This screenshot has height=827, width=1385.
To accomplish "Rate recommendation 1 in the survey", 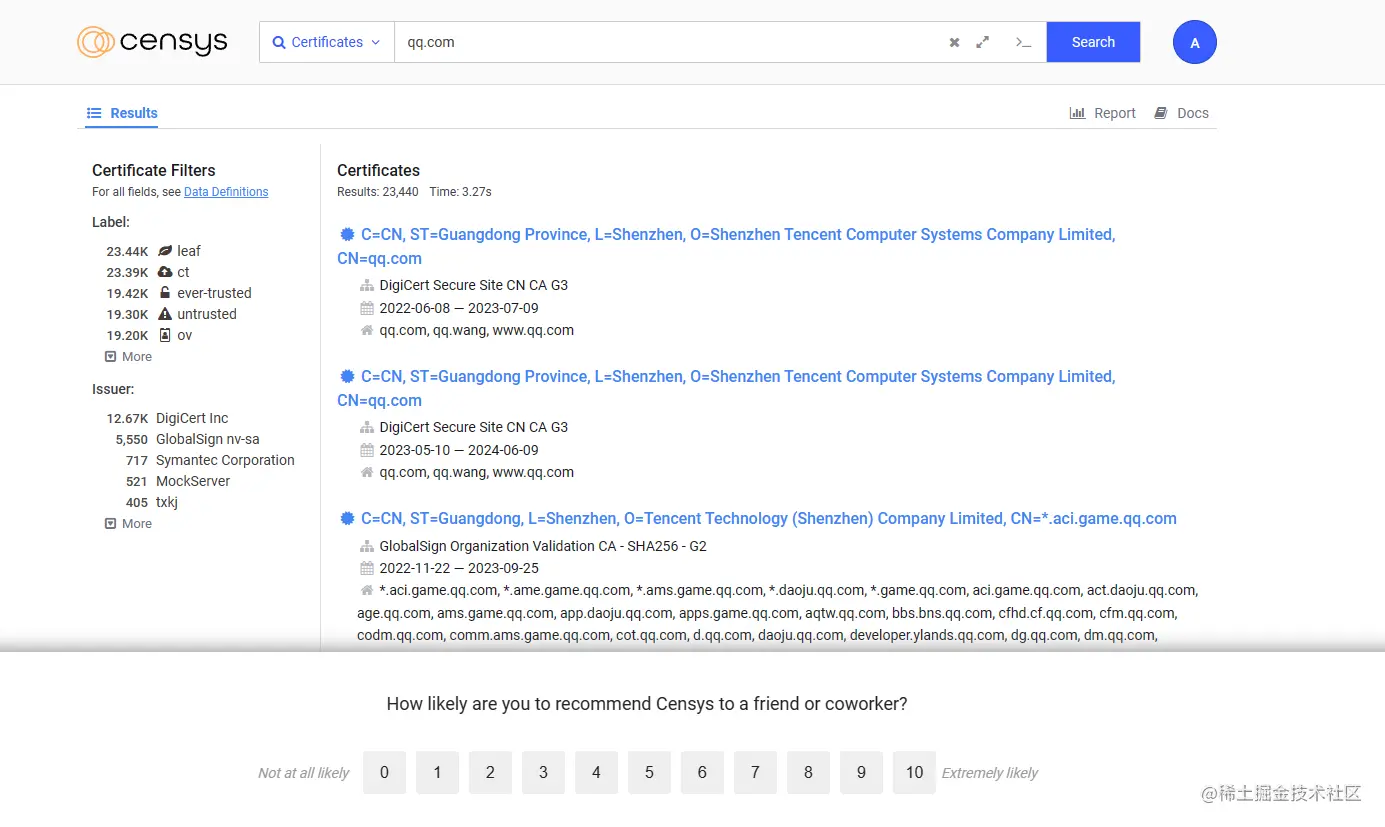I will coord(437,772).
